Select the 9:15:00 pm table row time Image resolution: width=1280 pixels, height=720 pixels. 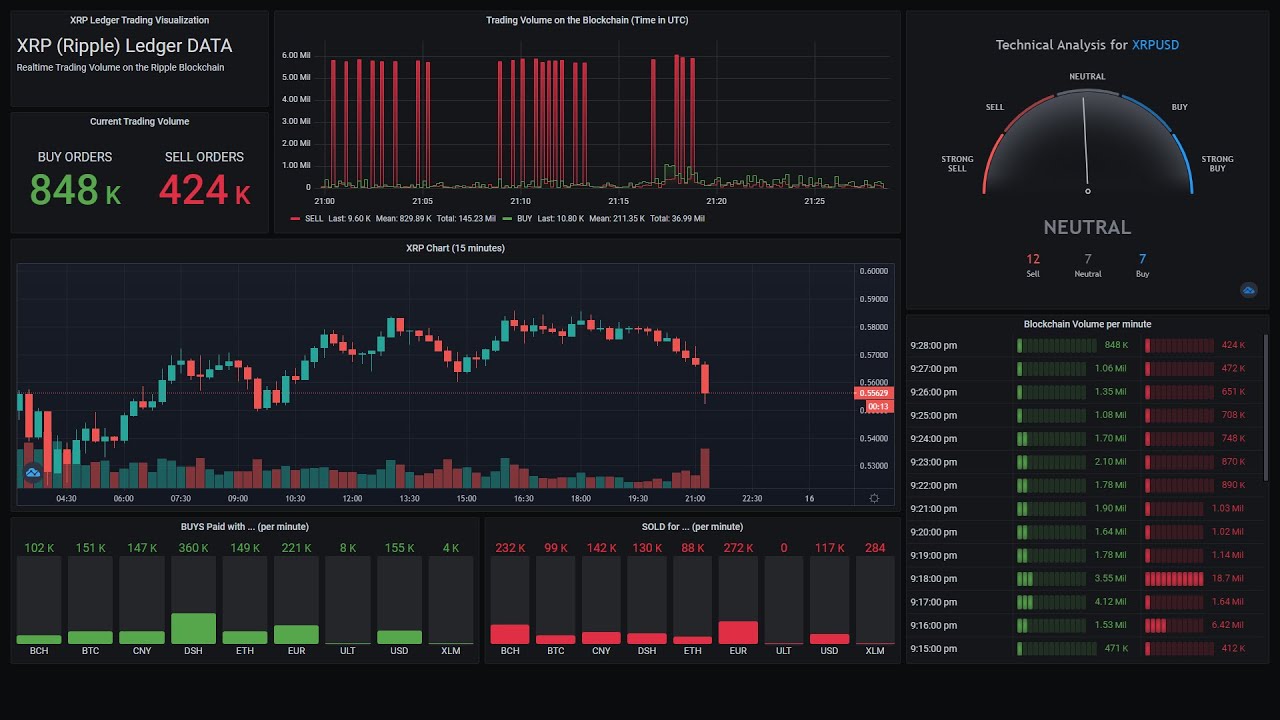[x=933, y=649]
